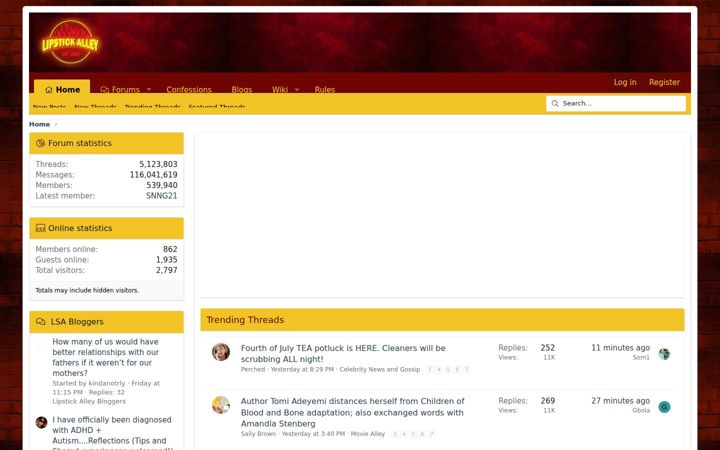Click Som1's avatar beside 11 minutes ago
The height and width of the screenshot is (450, 720).
coord(664,354)
